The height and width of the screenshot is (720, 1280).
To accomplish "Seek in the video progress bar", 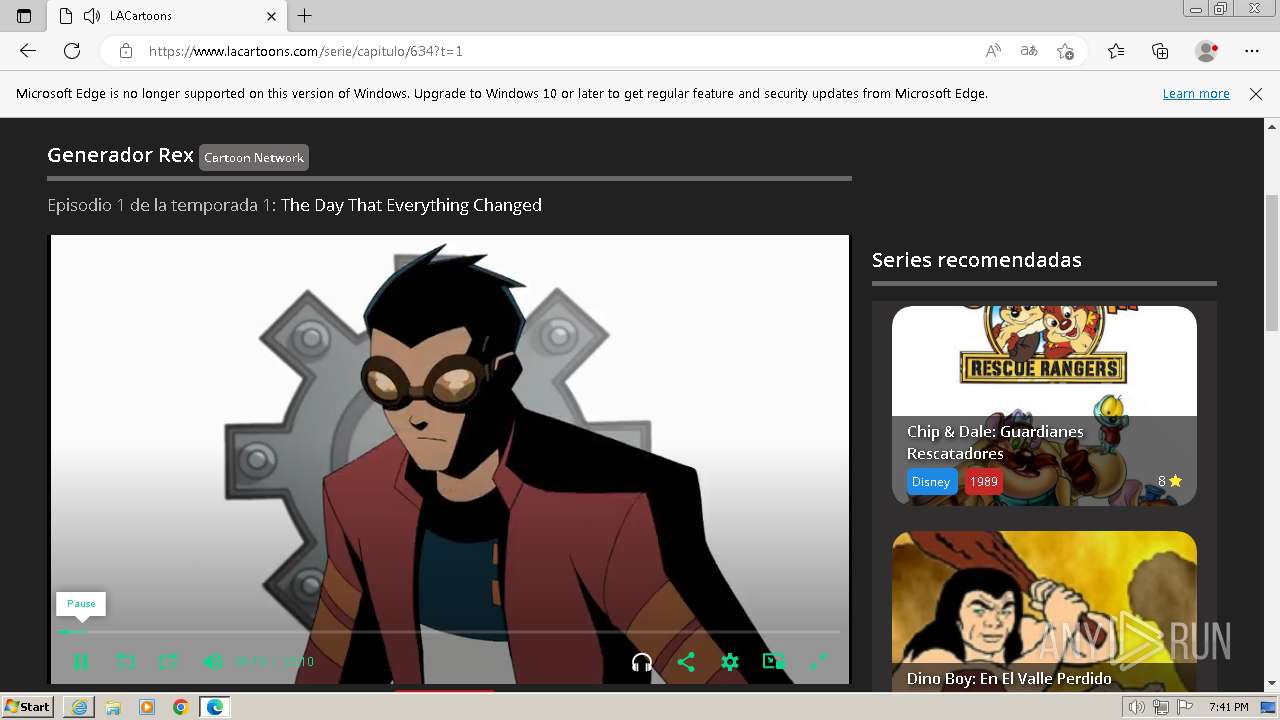I will (449, 632).
